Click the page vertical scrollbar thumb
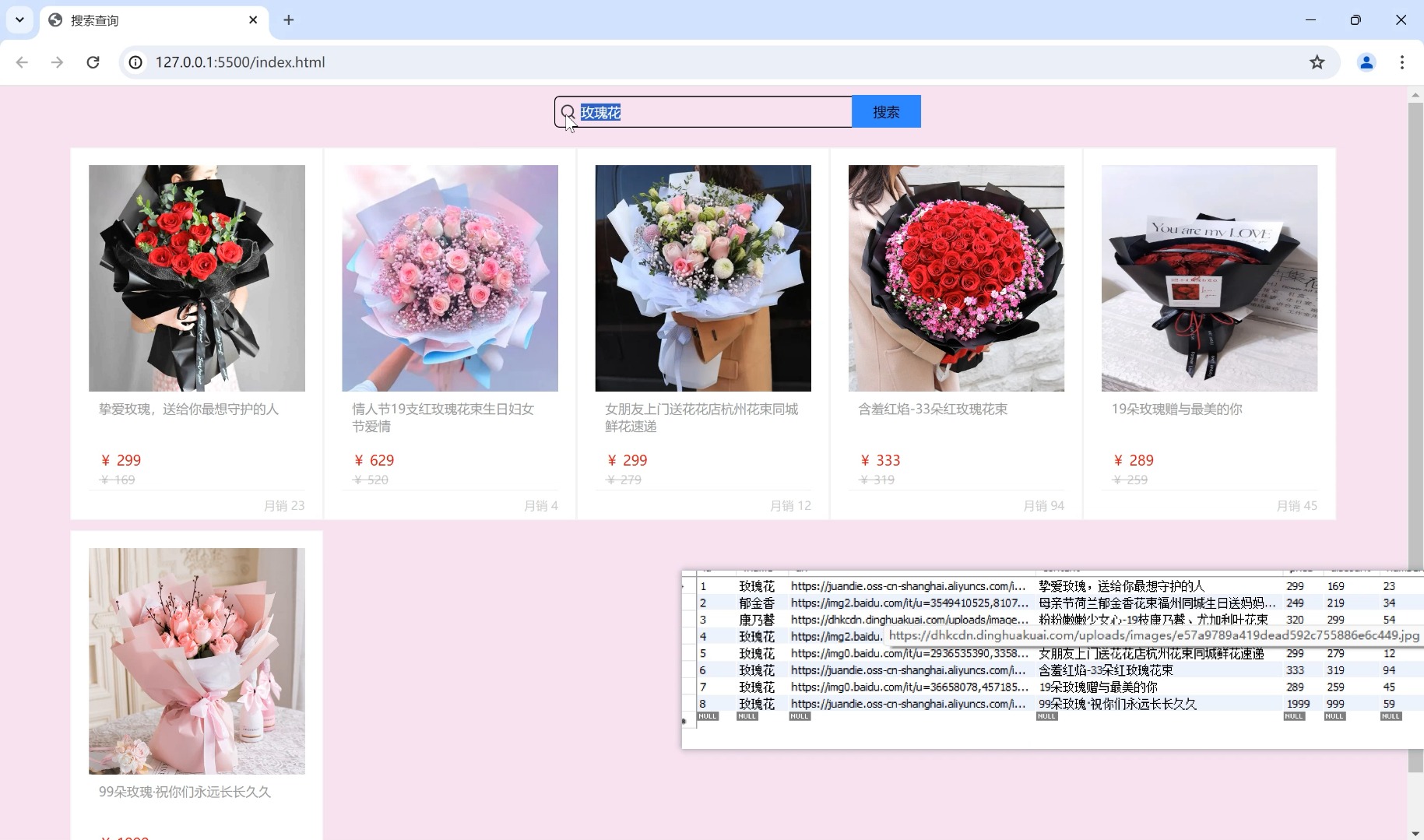1424x840 pixels. pos(1415,436)
